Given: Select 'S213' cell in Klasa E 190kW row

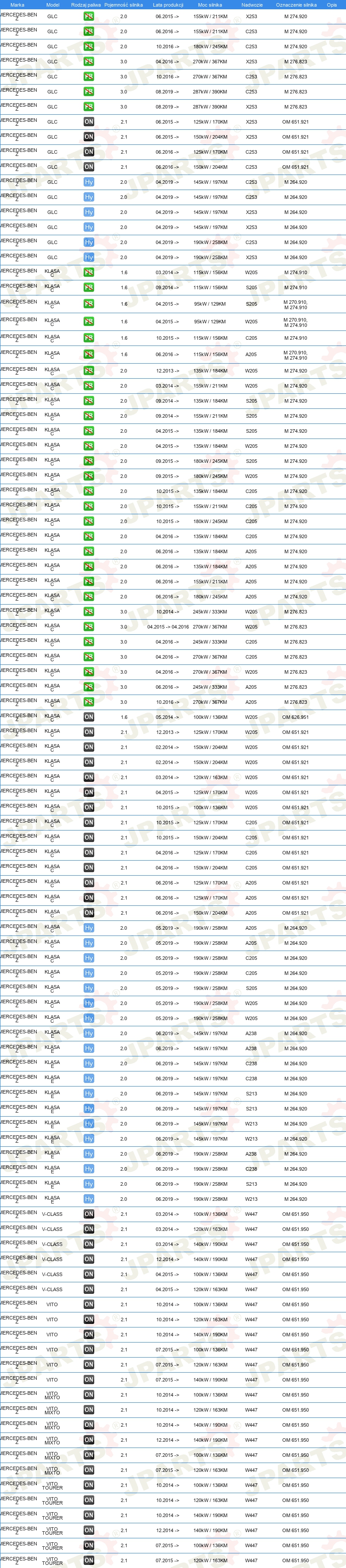Looking at the screenshot, I should [x=251, y=1184].
